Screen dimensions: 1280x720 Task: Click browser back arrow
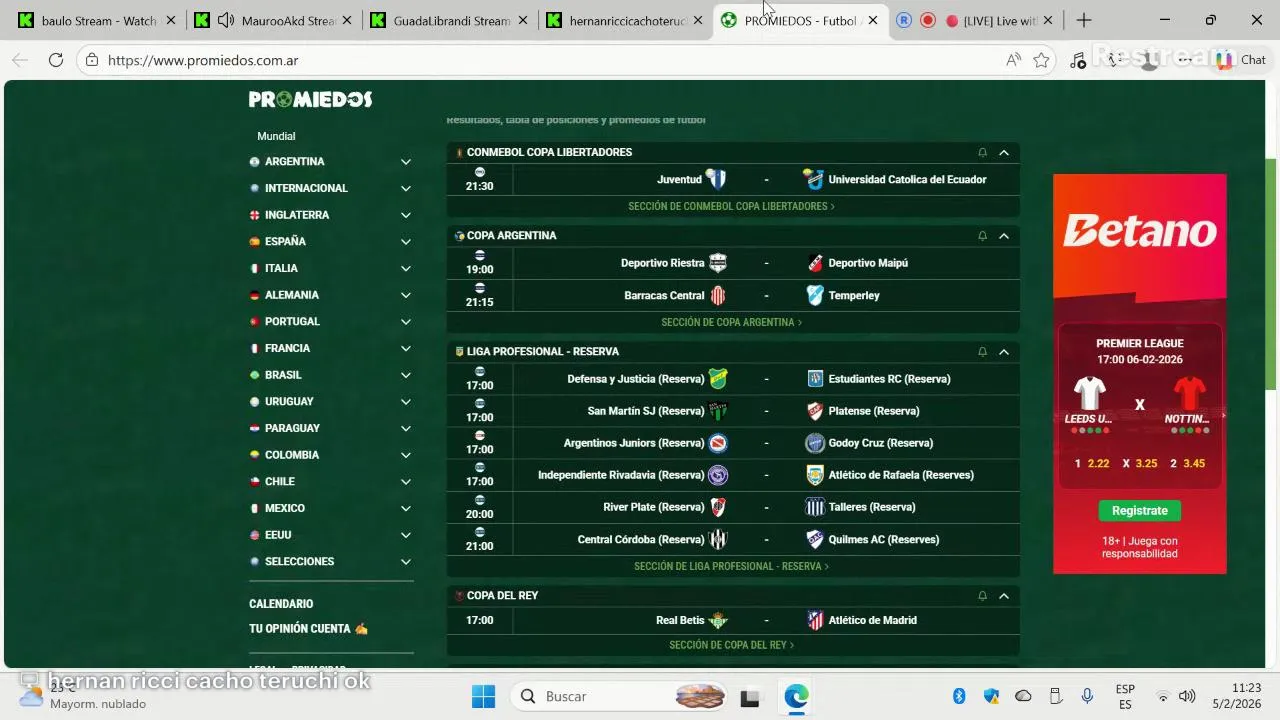click(20, 60)
